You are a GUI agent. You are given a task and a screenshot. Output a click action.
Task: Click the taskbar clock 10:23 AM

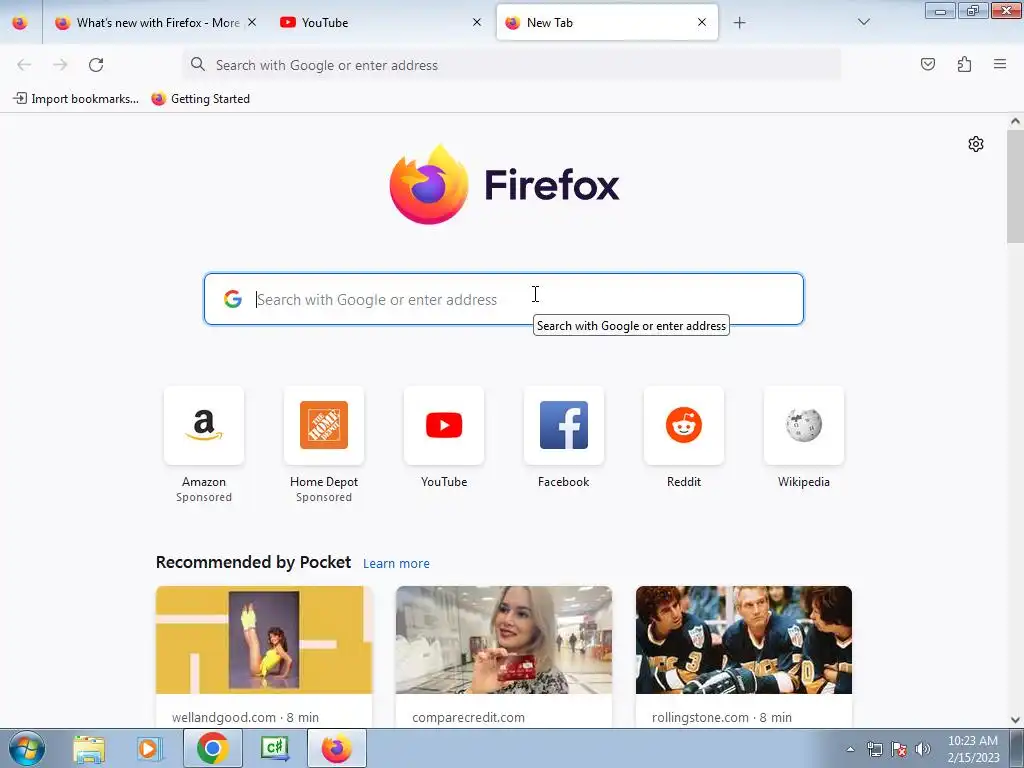point(973,741)
